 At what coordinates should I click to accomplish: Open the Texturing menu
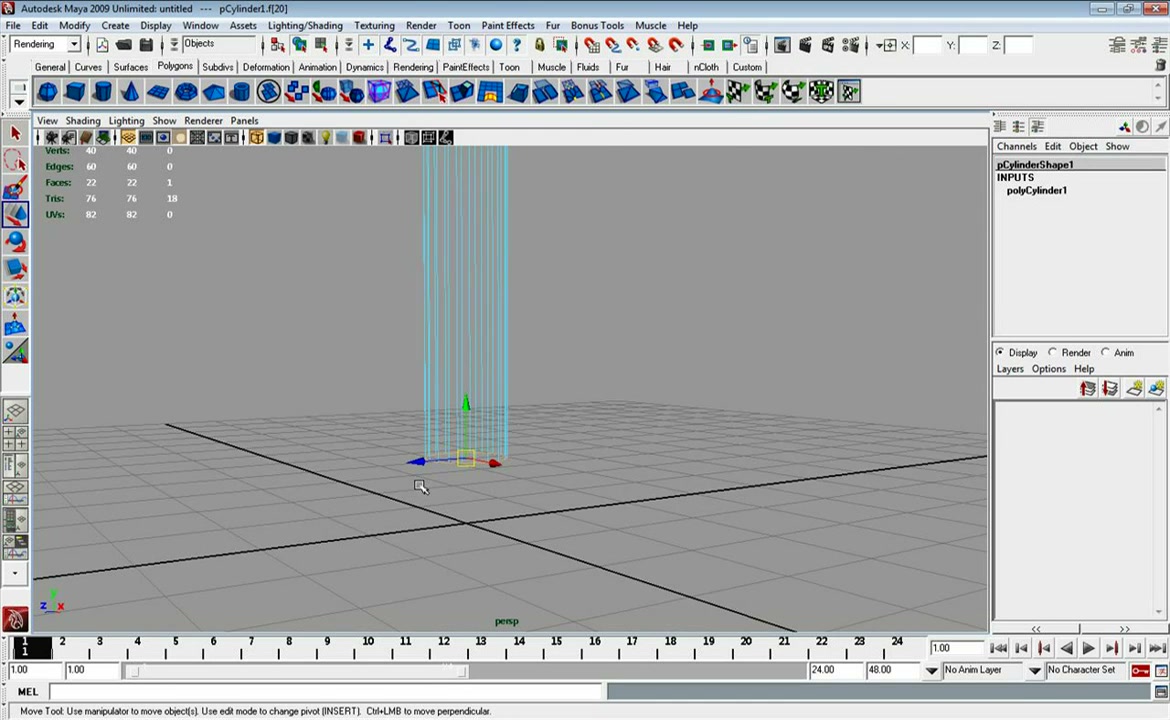(374, 25)
